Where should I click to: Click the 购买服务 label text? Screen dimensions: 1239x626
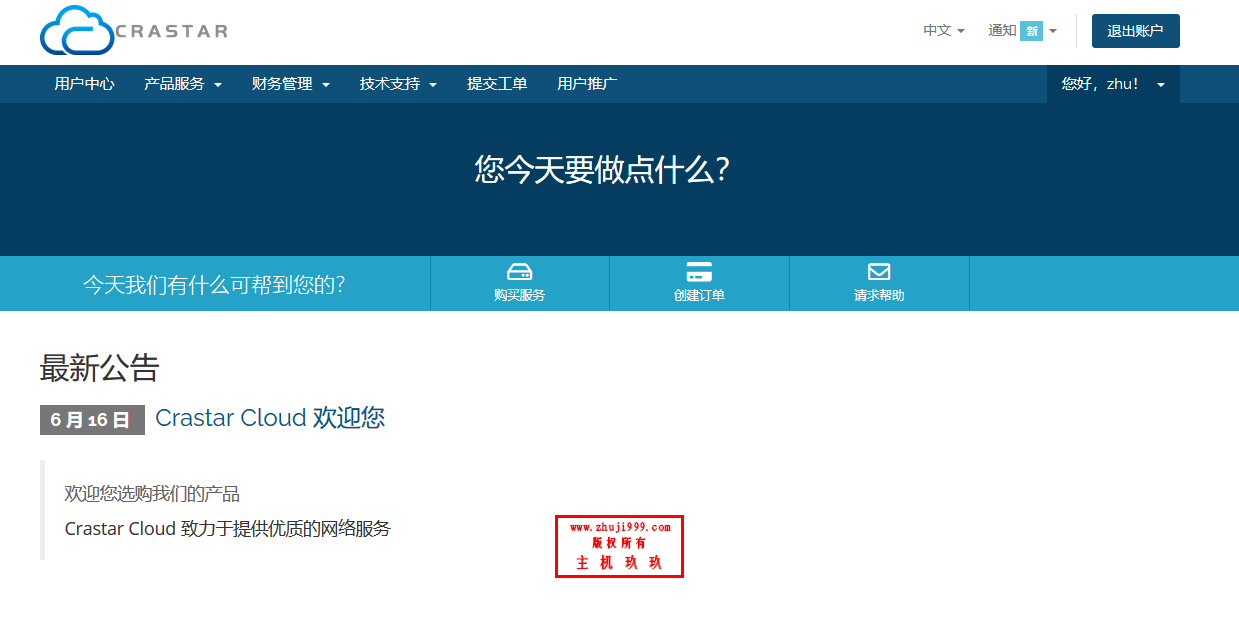(520, 295)
